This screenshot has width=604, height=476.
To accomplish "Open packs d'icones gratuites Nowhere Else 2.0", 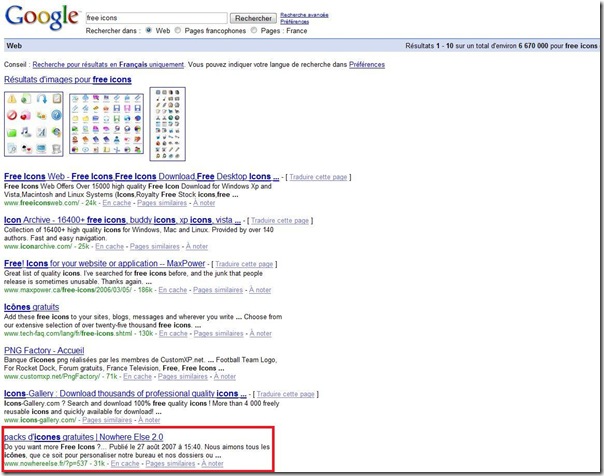I will pyautogui.click(x=84, y=437).
